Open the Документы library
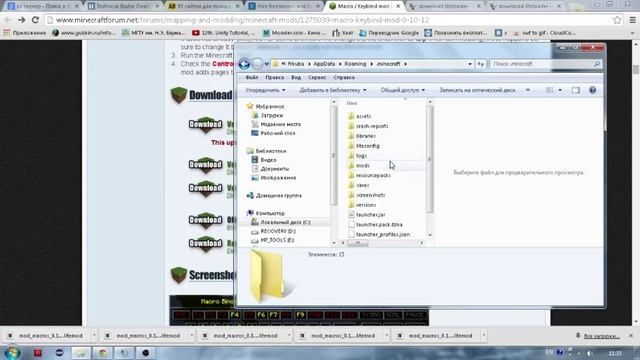Viewport: 640px width, 360px height. point(275,169)
